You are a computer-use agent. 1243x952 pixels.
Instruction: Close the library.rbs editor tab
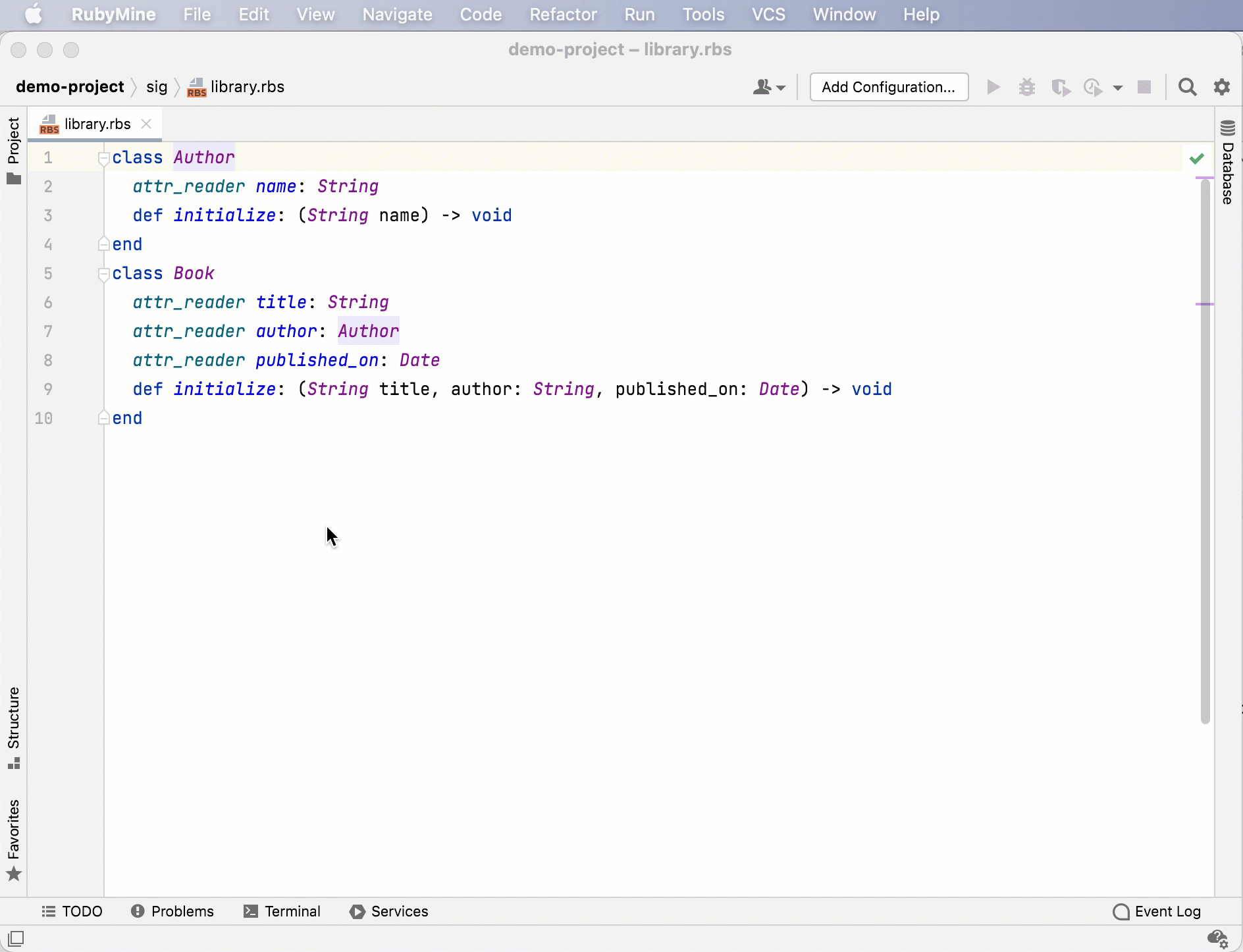click(147, 124)
